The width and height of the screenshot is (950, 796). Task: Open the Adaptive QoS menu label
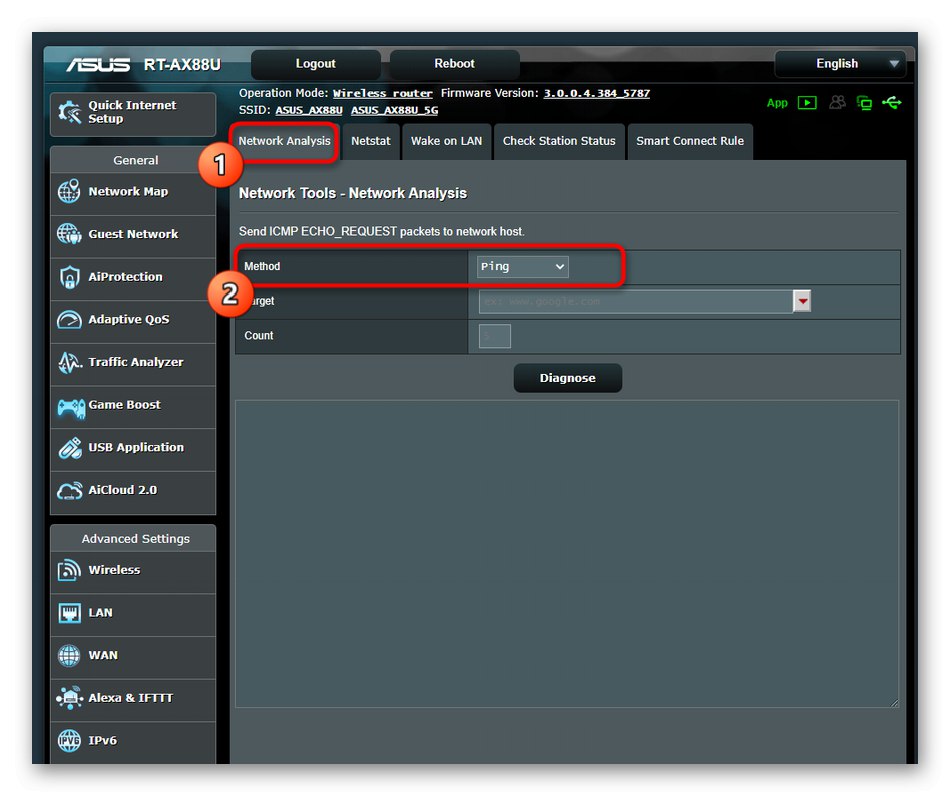coord(129,319)
